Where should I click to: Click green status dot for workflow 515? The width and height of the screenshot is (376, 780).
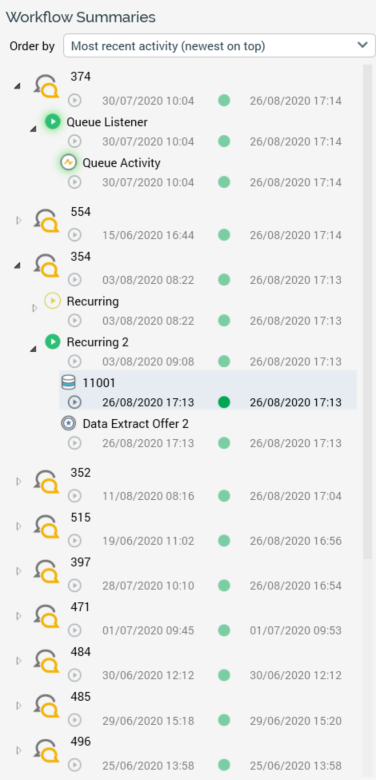(224, 541)
